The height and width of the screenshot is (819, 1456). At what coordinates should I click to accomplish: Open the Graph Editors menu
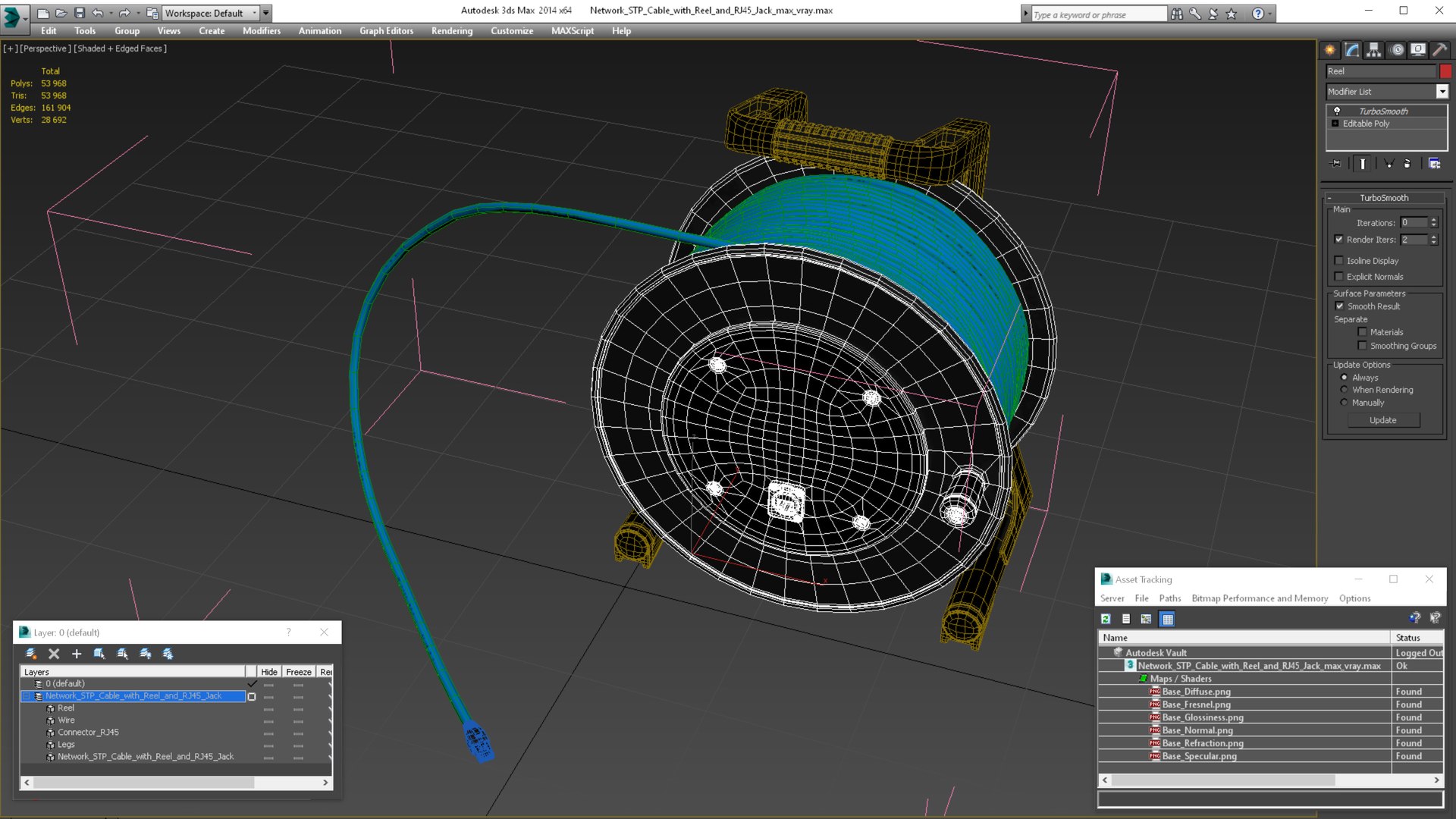tap(386, 31)
